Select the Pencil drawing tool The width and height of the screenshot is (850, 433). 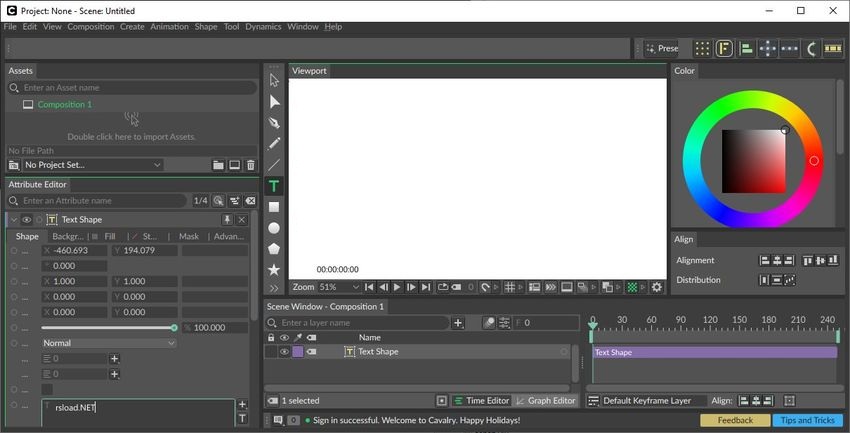click(x=274, y=143)
